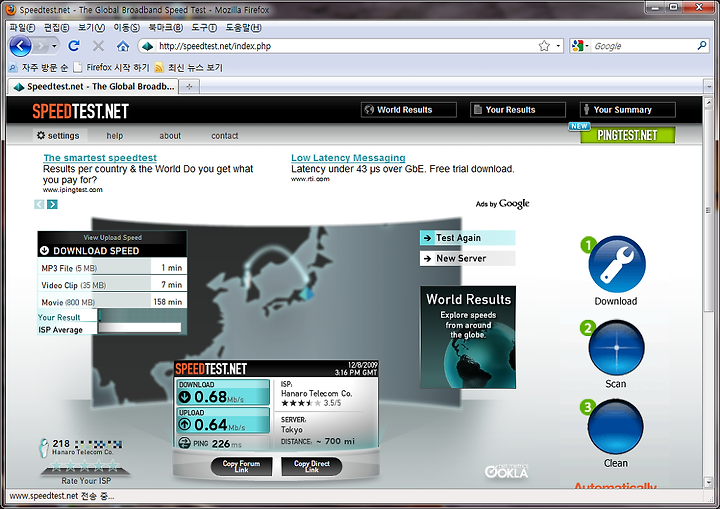Viewport: 720px width, 509px height.
Task: Click the Test Again button
Action: pos(467,238)
